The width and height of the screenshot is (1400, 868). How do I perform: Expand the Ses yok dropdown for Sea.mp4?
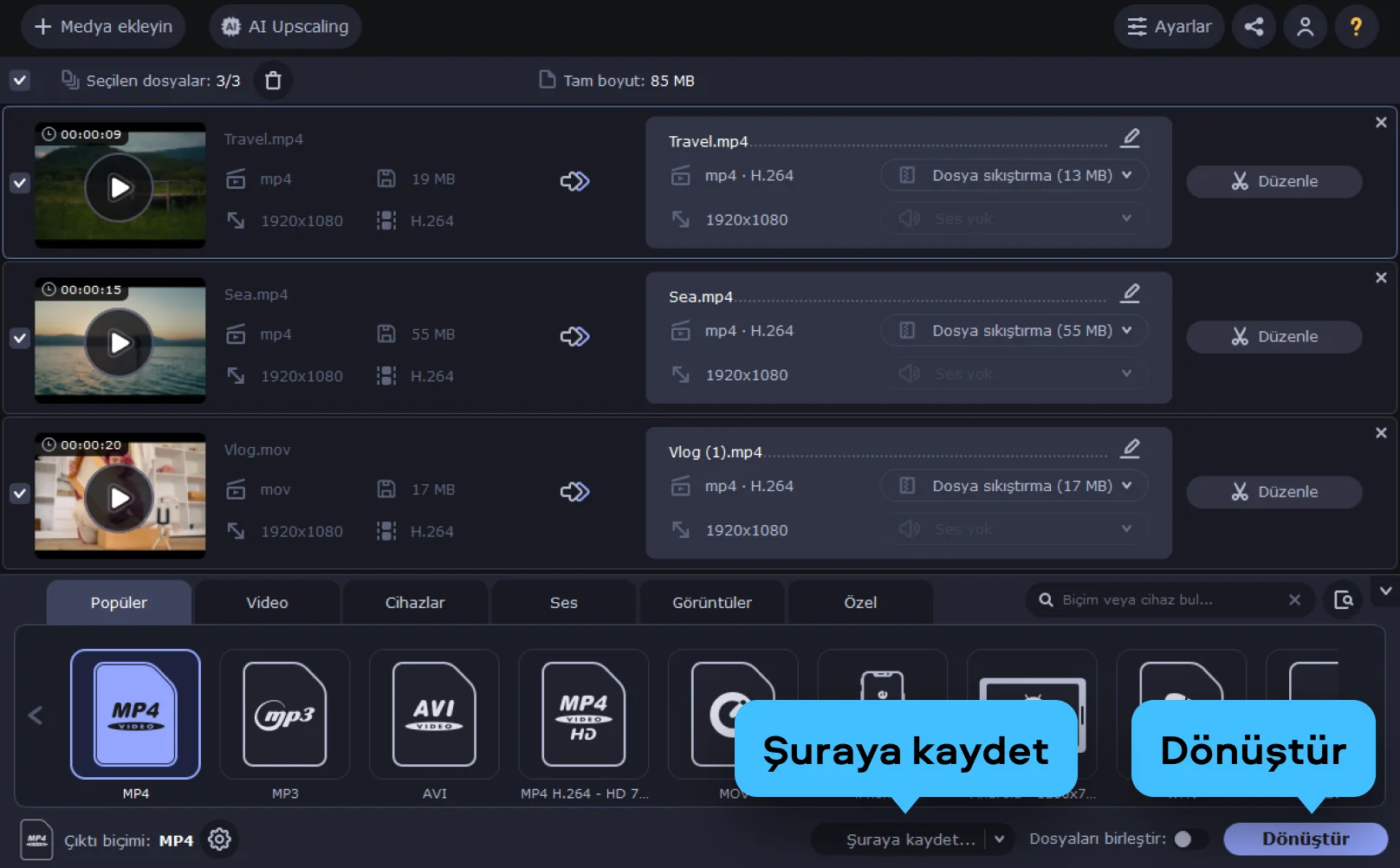tap(1014, 373)
